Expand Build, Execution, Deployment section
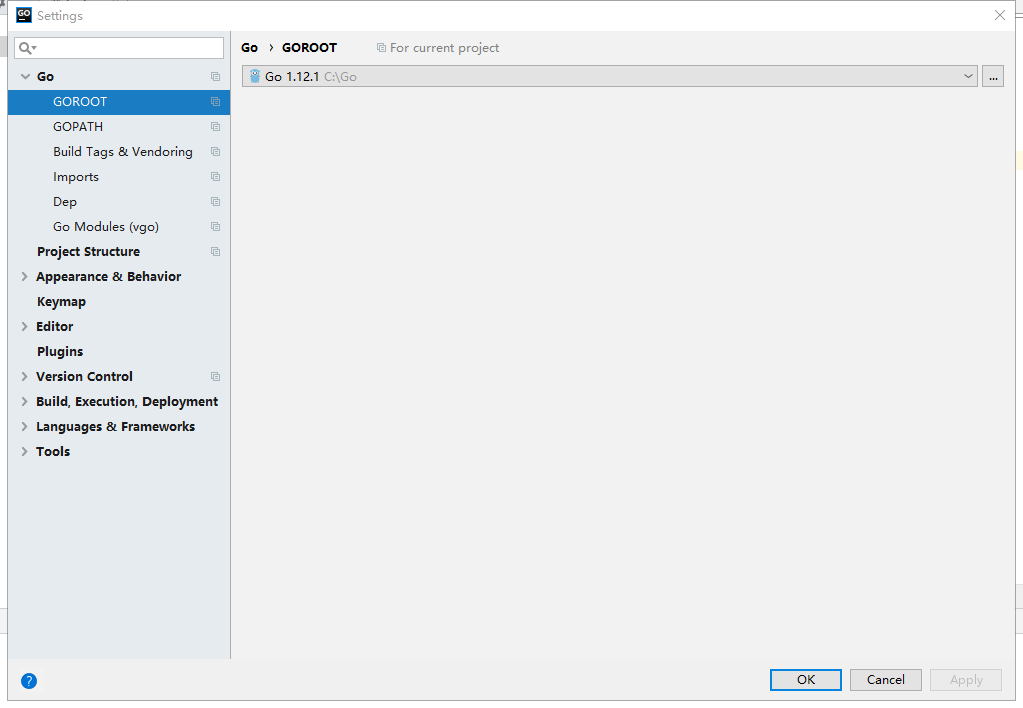Viewport: 1023px width, 708px height. click(24, 401)
